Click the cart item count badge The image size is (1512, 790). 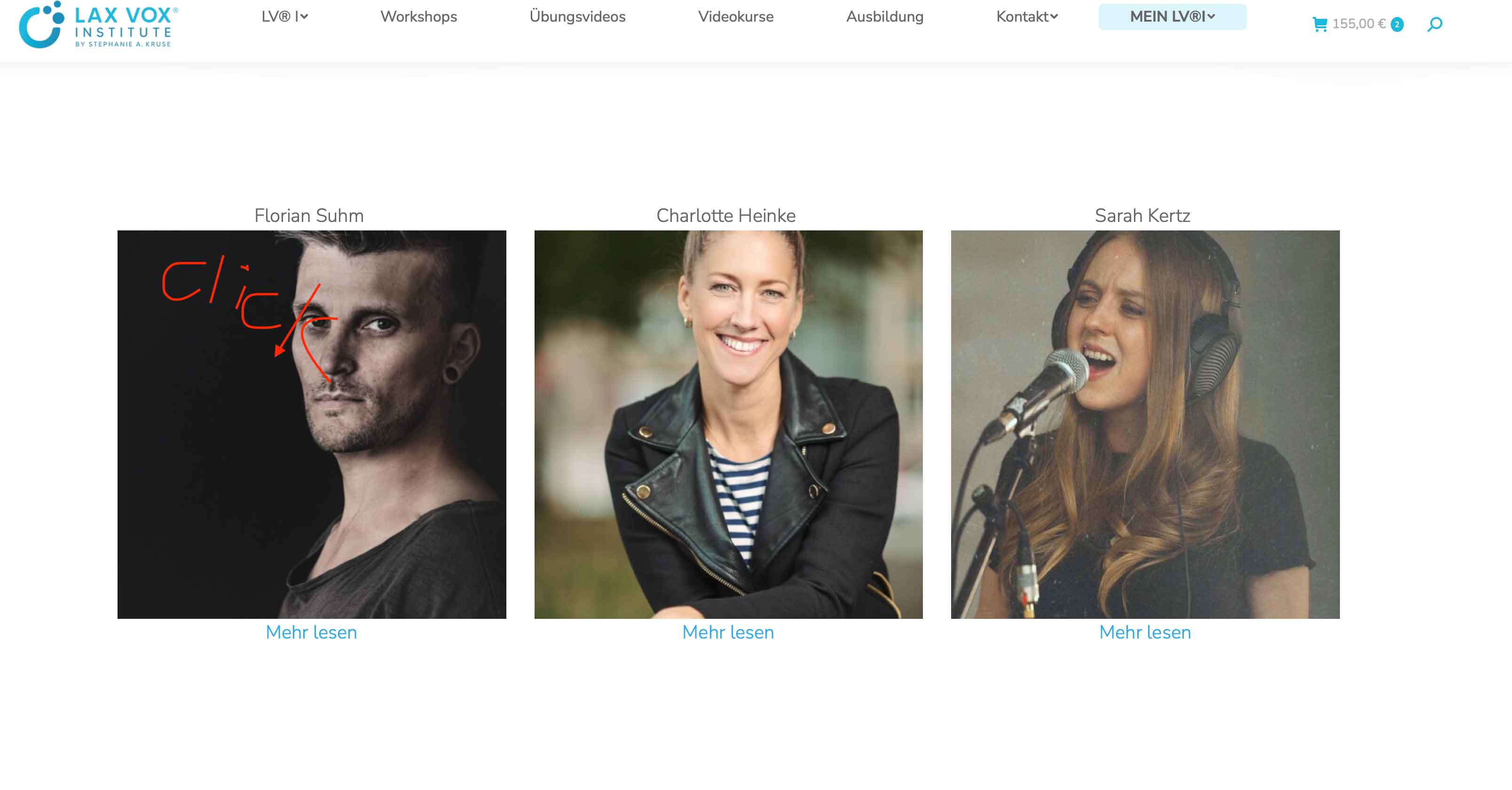1397,24
